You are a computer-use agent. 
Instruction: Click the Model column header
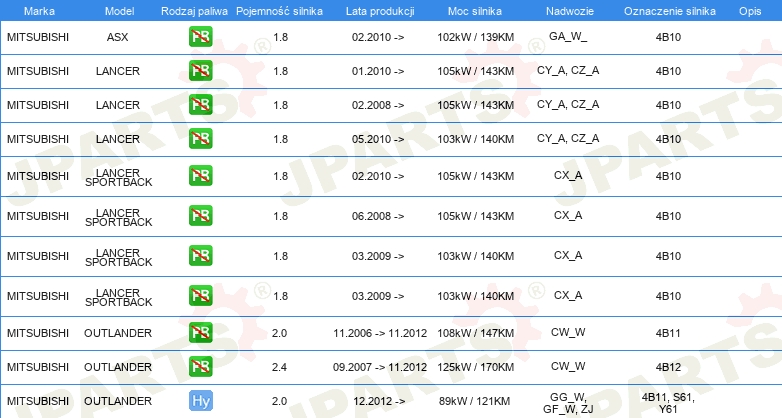tap(119, 11)
